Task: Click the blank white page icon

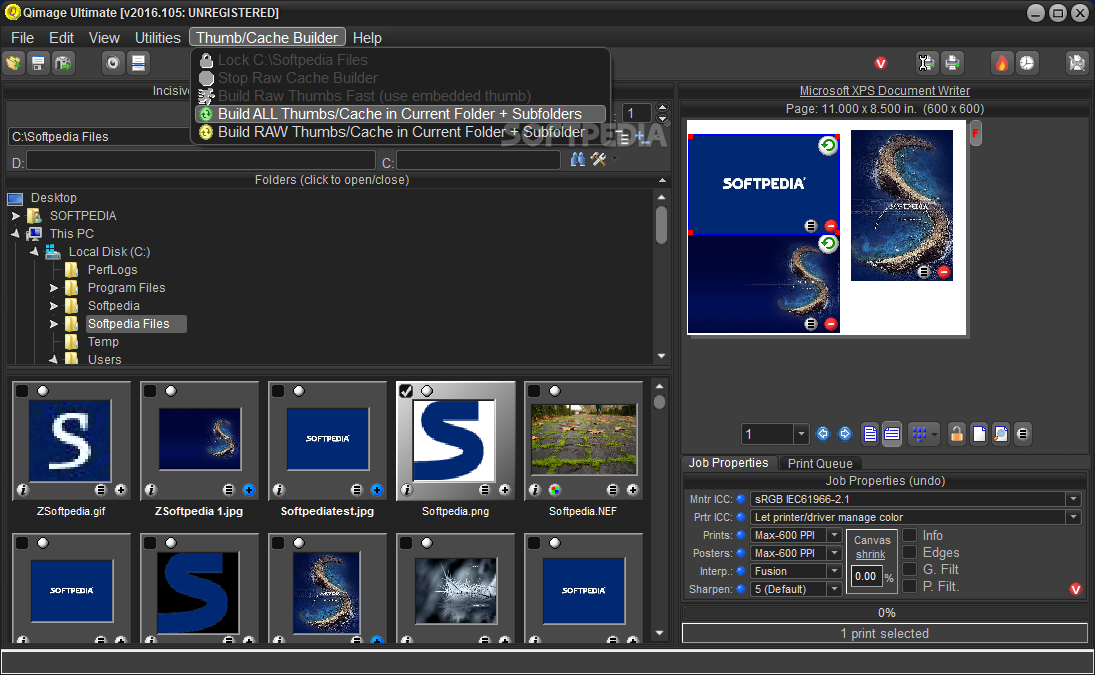Action: [x=979, y=434]
